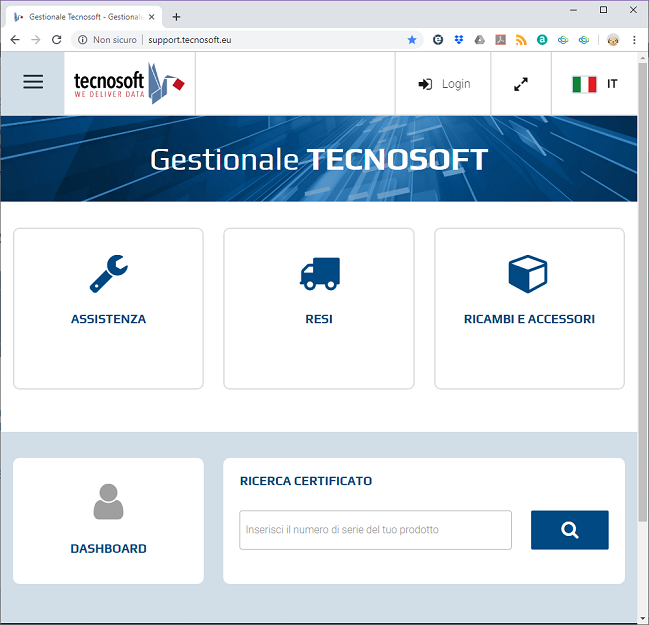Click the browser forward arrow
Screen dimensions: 649x625
pyautogui.click(x=36, y=40)
